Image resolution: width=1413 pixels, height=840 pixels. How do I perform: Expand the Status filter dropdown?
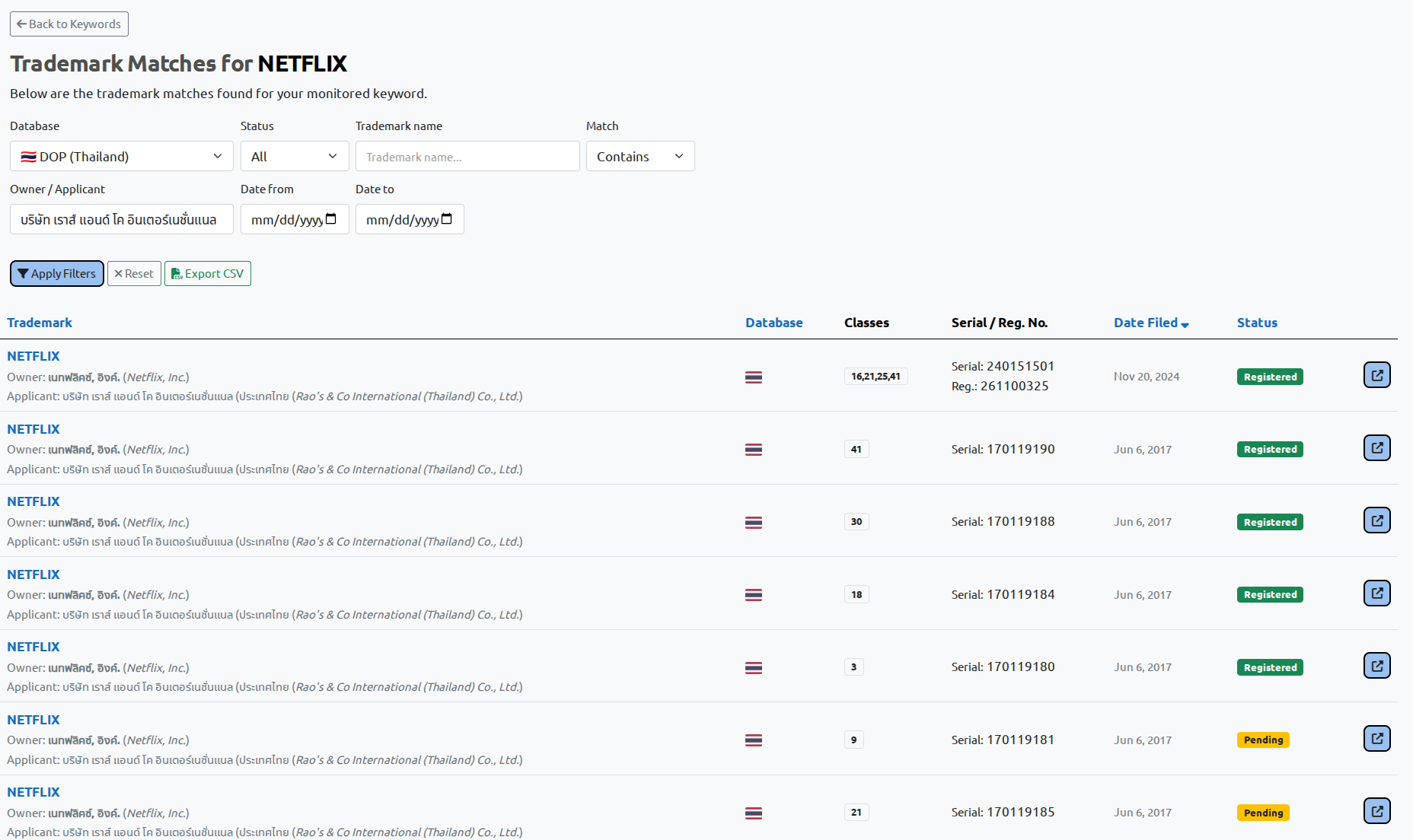[x=295, y=156]
